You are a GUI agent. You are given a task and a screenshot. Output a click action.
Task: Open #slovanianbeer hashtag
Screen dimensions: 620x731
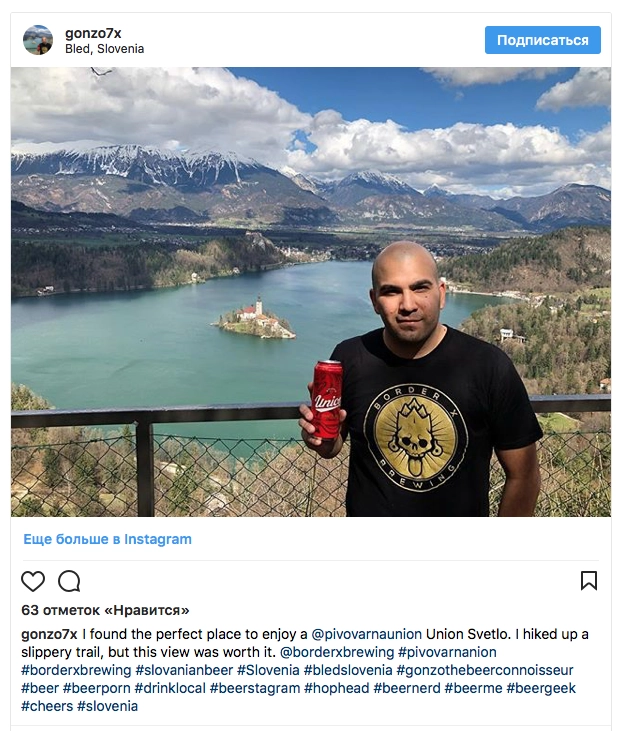click(184, 670)
